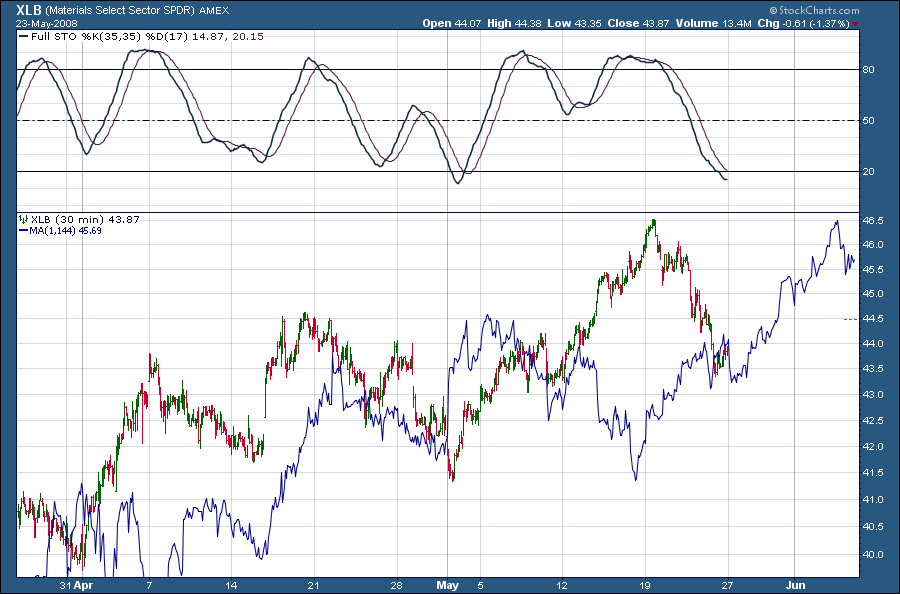Click the date axis label 14
This screenshot has width=900, height=594.
[231, 585]
